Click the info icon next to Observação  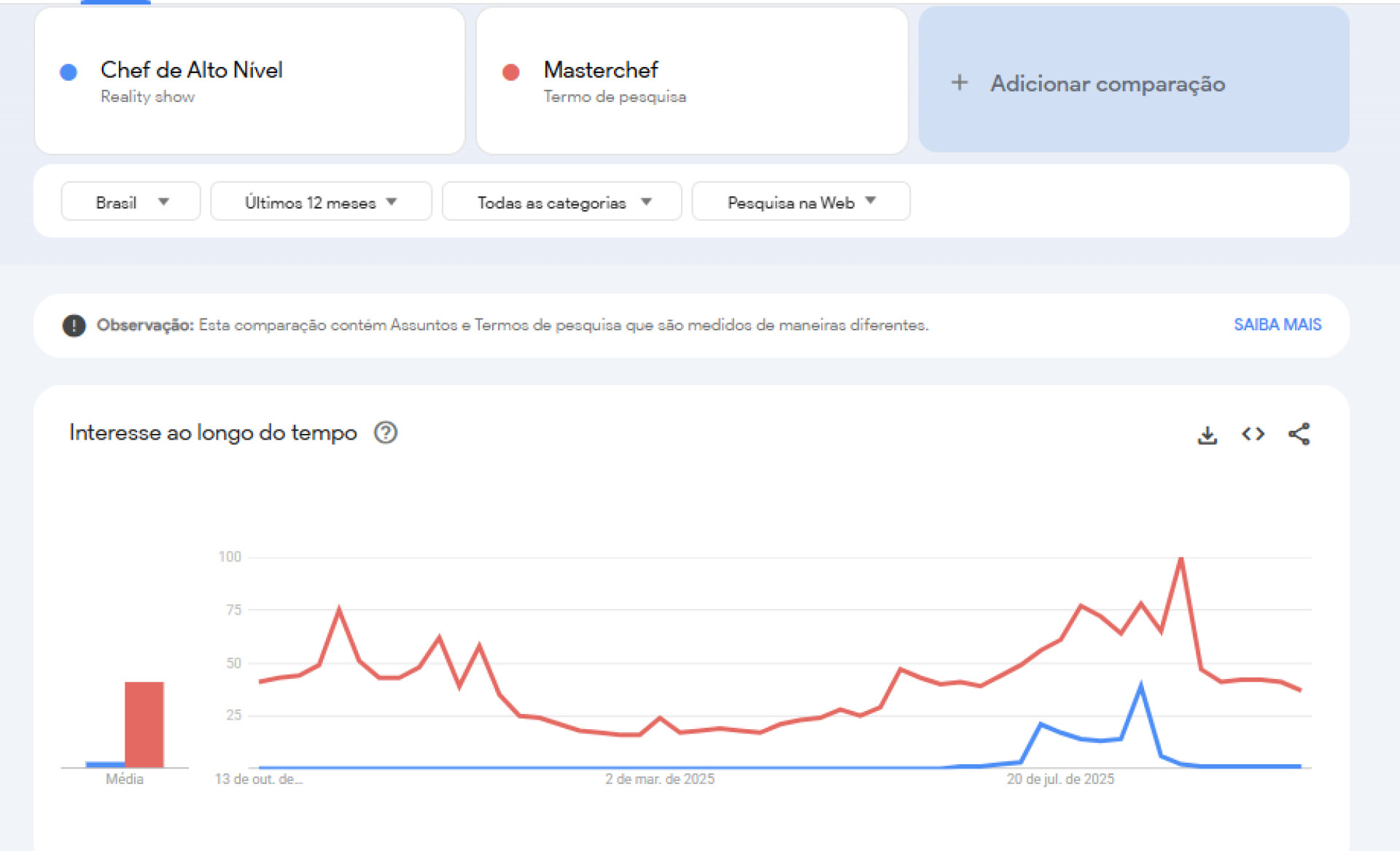[74, 325]
